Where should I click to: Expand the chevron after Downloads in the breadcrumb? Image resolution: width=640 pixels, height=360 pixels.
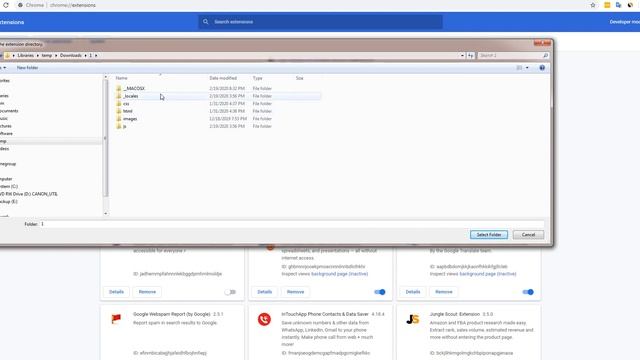pyautogui.click(x=85, y=55)
